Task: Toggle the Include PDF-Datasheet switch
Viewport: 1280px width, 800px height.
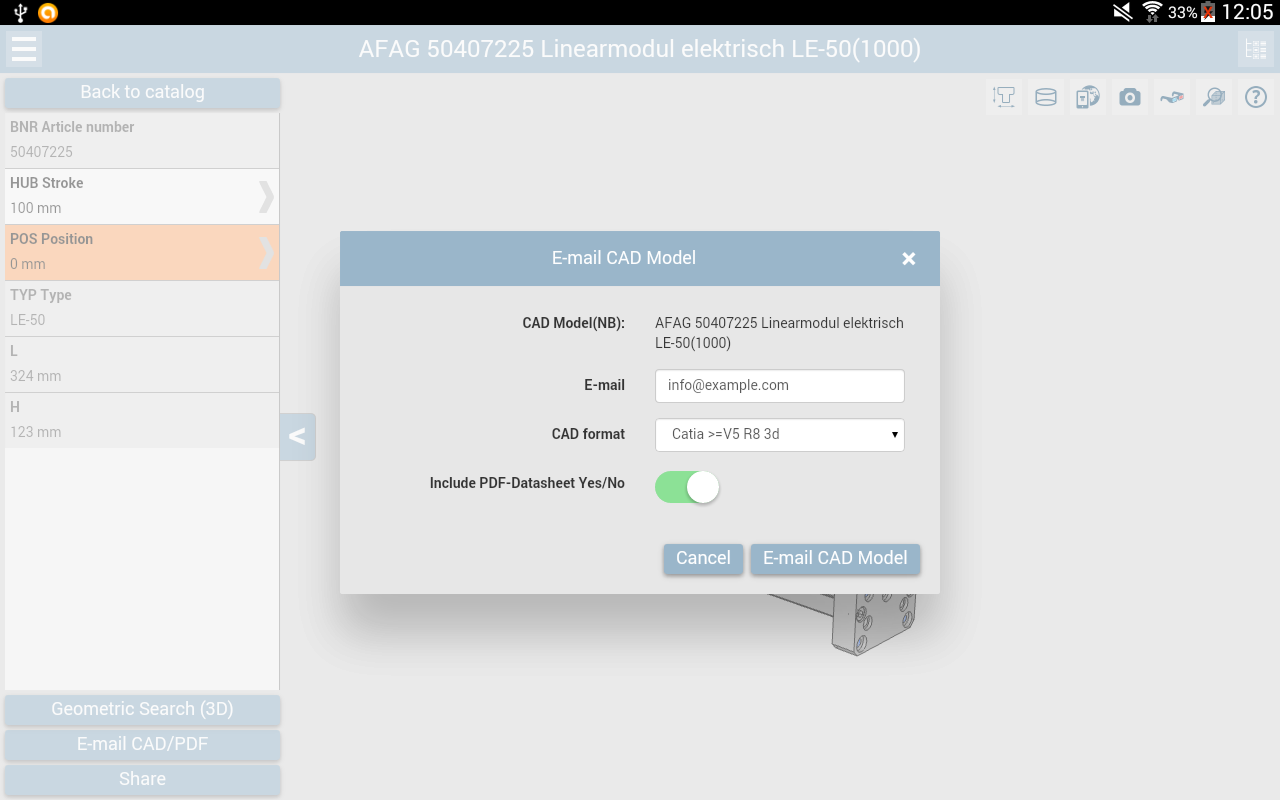Action: pyautogui.click(x=687, y=487)
